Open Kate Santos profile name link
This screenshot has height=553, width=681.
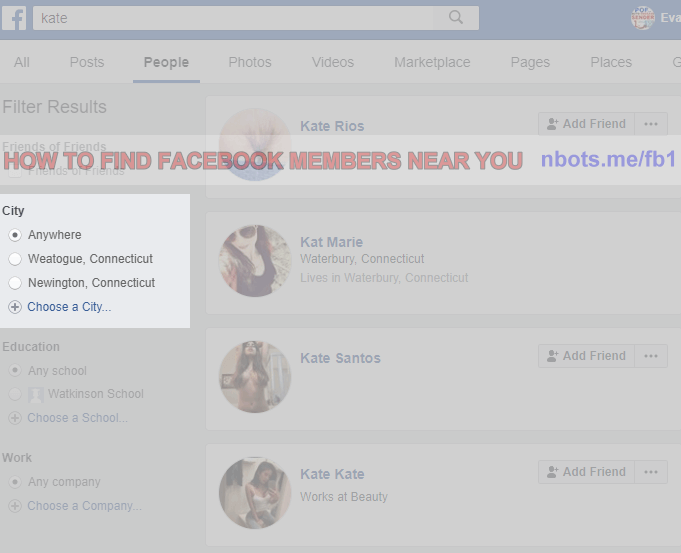point(340,358)
